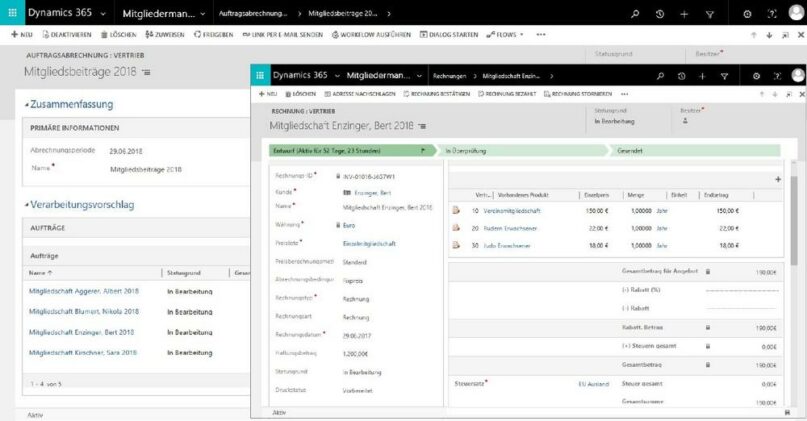Click the Löschen button in the back toolbar
The width and height of the screenshot is (807, 421).
[x=116, y=34]
